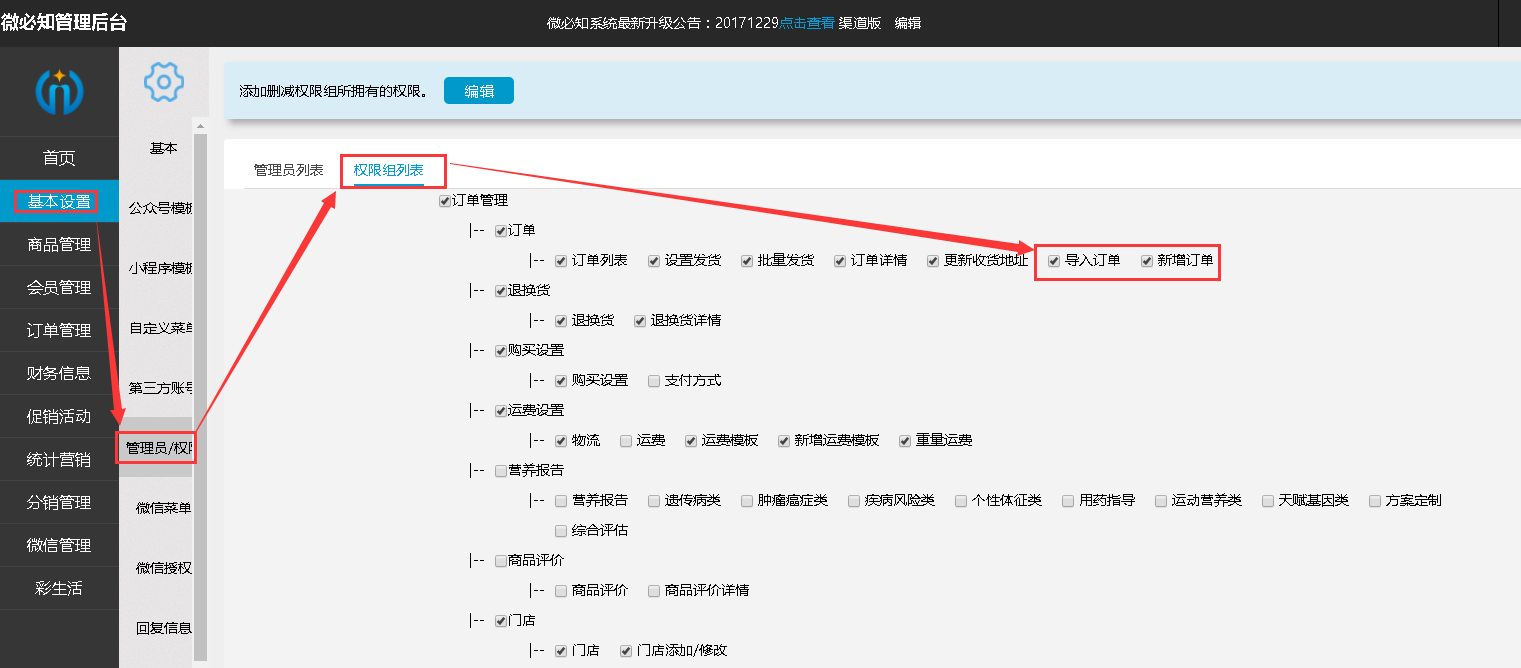
Task: Check the 运费 permission checkbox
Action: coord(626,441)
